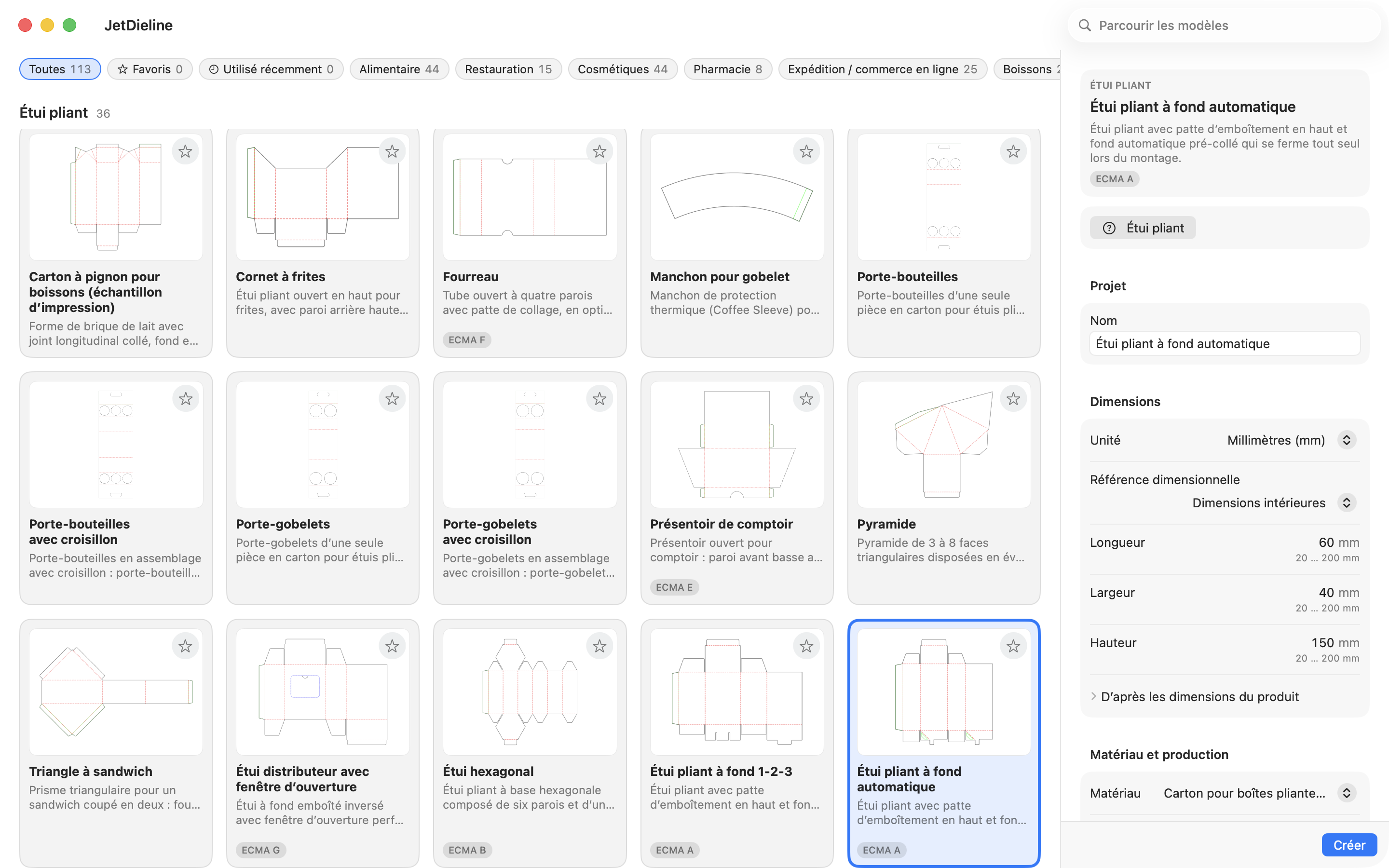1389x868 pixels.
Task: Select the Toutes filter tab
Action: tap(60, 69)
